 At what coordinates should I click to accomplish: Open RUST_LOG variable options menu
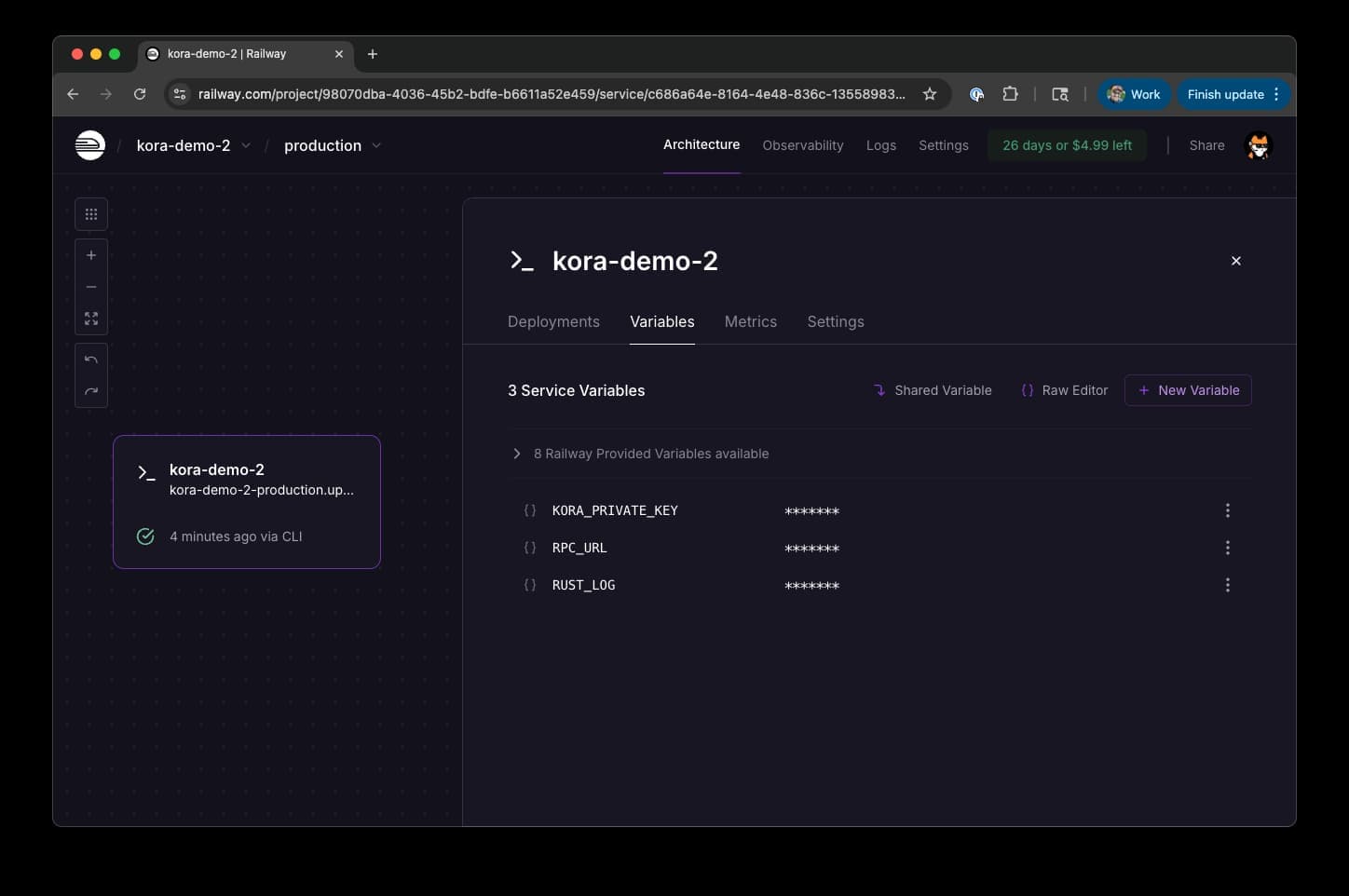tap(1227, 585)
